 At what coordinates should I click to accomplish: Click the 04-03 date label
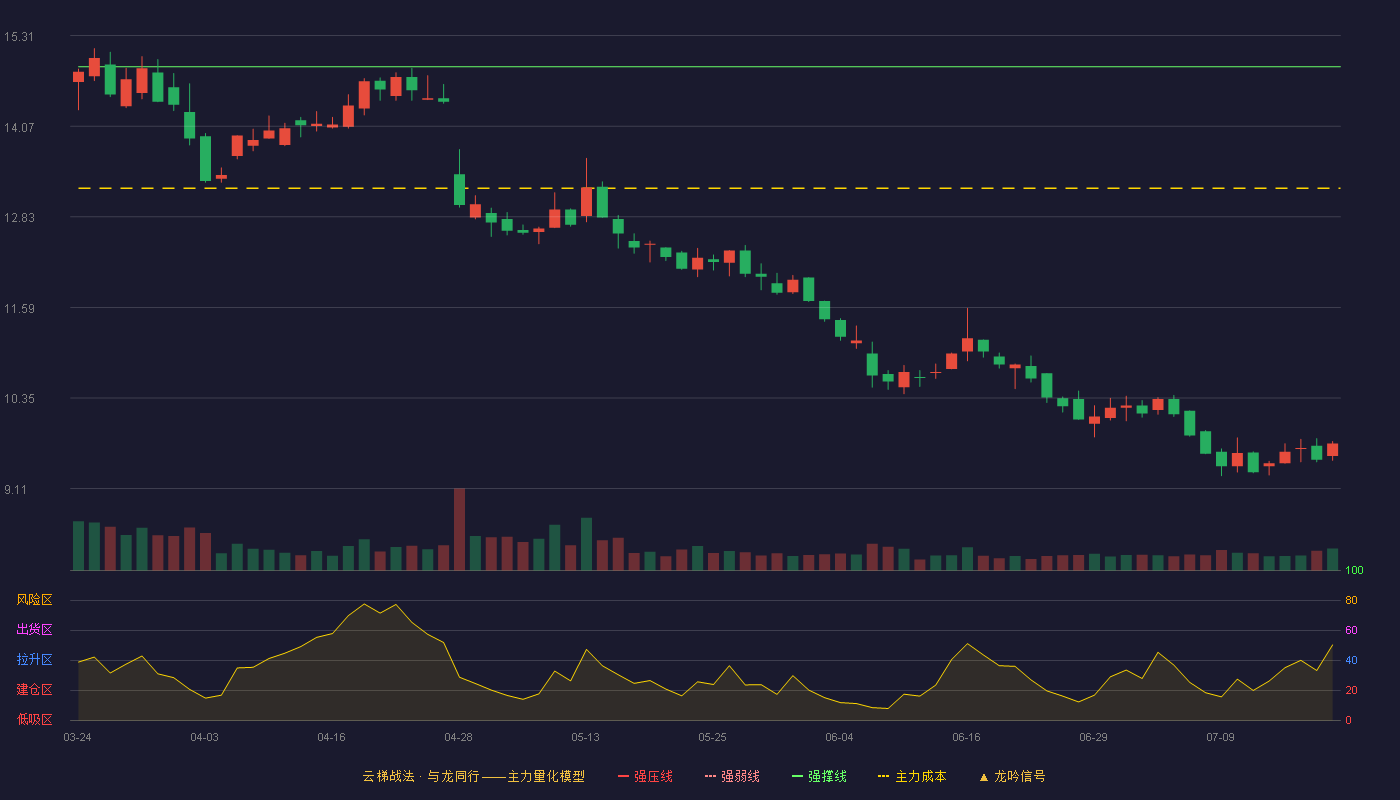204,737
